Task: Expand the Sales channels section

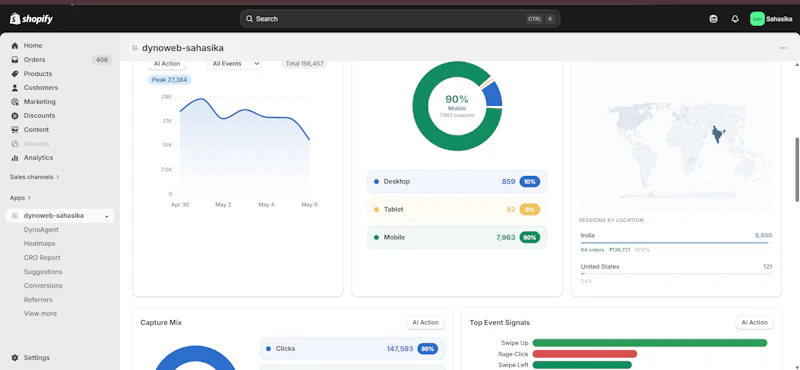Action: pos(34,177)
